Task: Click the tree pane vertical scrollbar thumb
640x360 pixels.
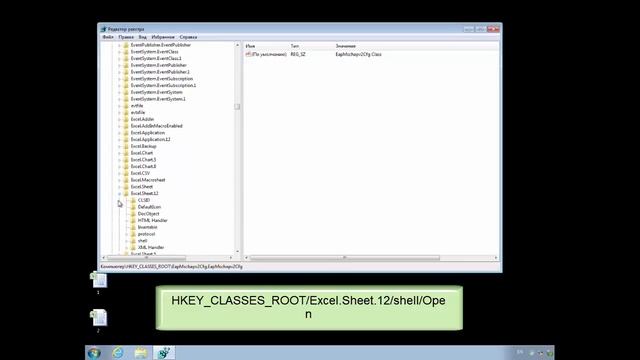Action: pos(237,107)
